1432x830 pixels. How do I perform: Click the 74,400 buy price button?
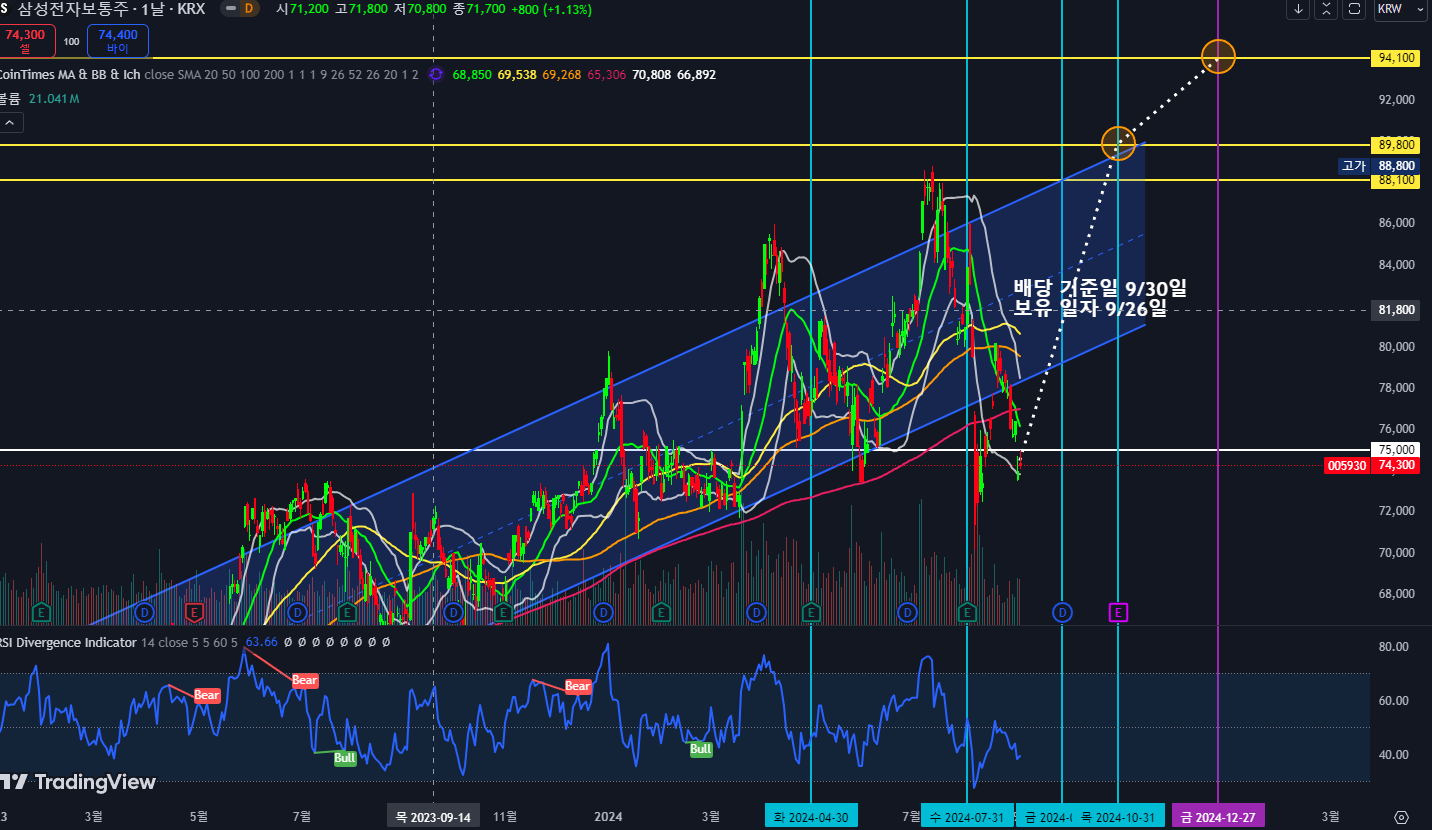[118, 40]
